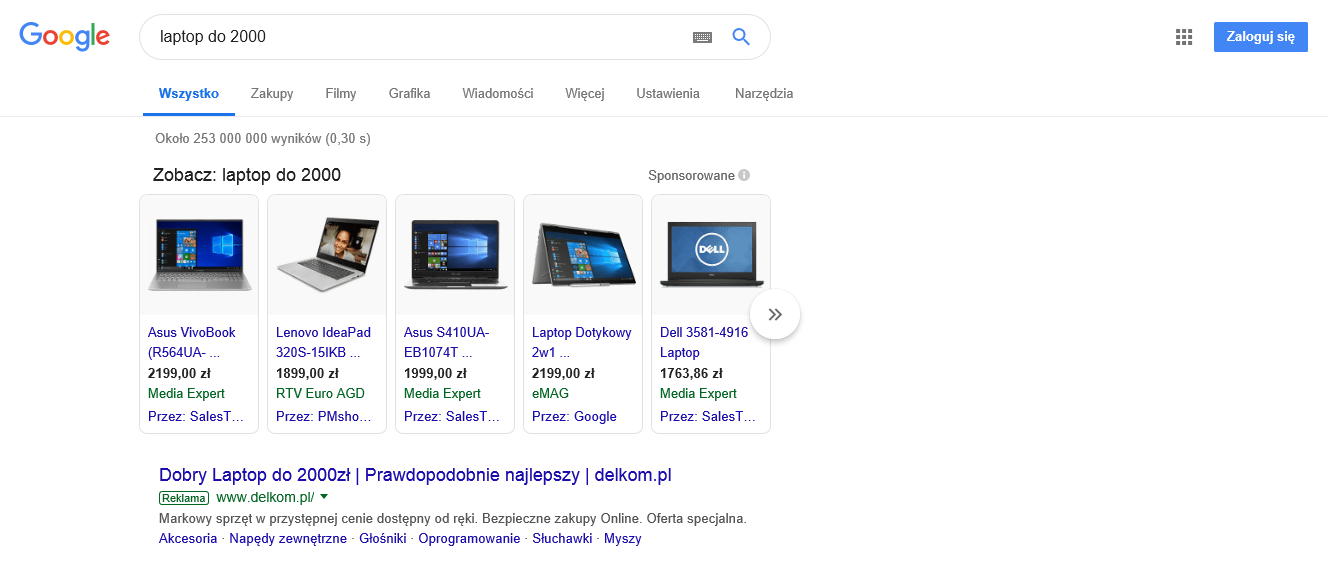Click the magnifying glass search icon
This screenshot has width=1328, height=567.
(741, 37)
